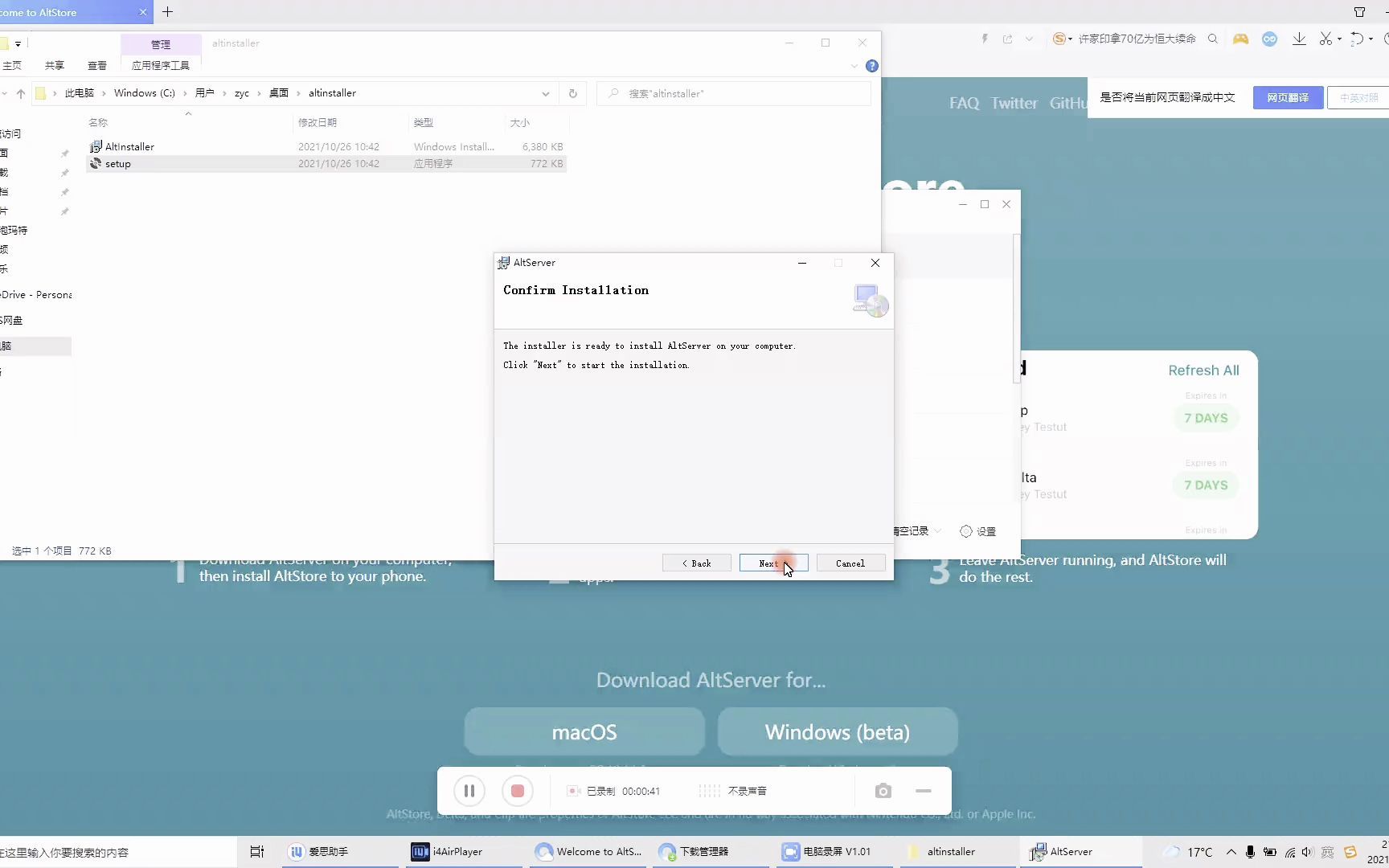Open the 查看 ribbon tab
The image size is (1389, 868).
tap(97, 65)
